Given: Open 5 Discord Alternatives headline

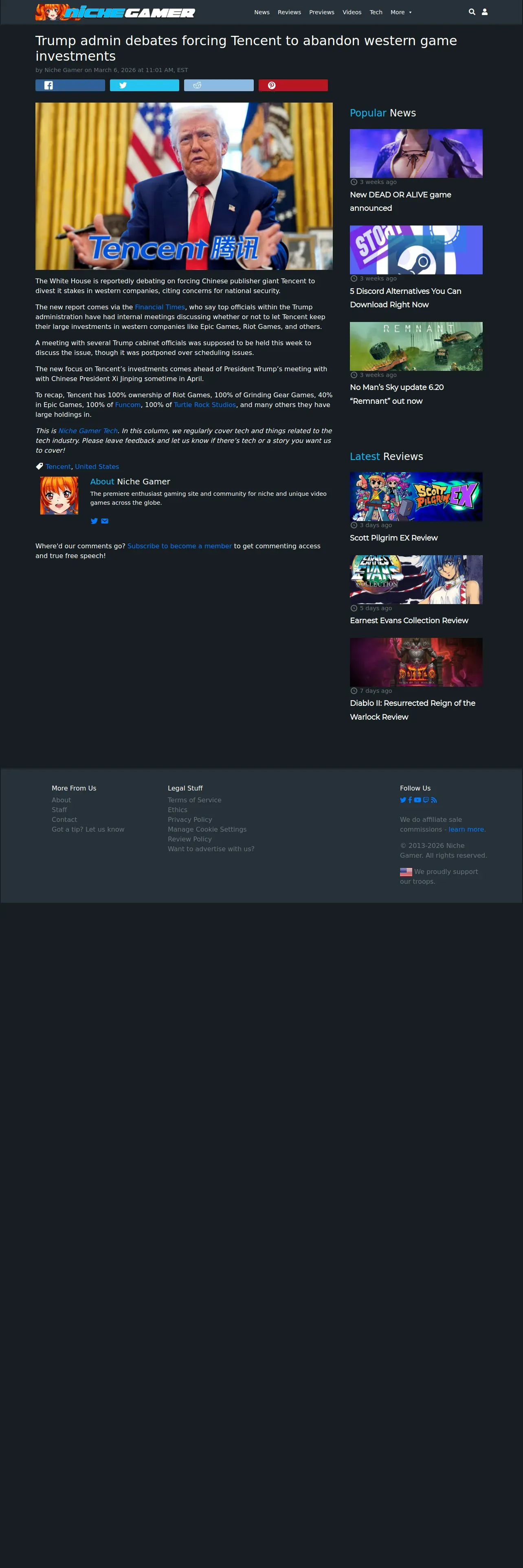Looking at the screenshot, I should [x=406, y=298].
